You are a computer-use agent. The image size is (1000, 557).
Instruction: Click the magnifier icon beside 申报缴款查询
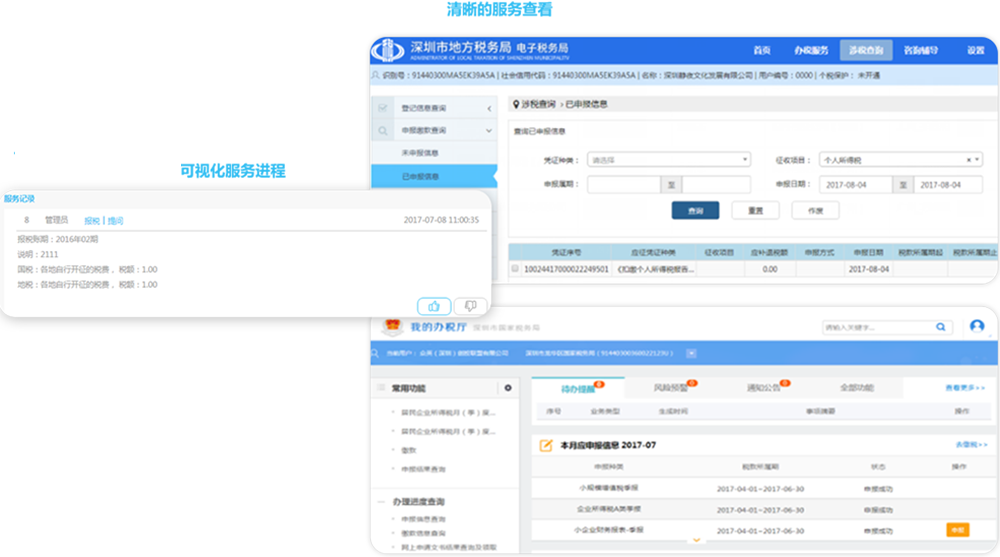[383, 131]
